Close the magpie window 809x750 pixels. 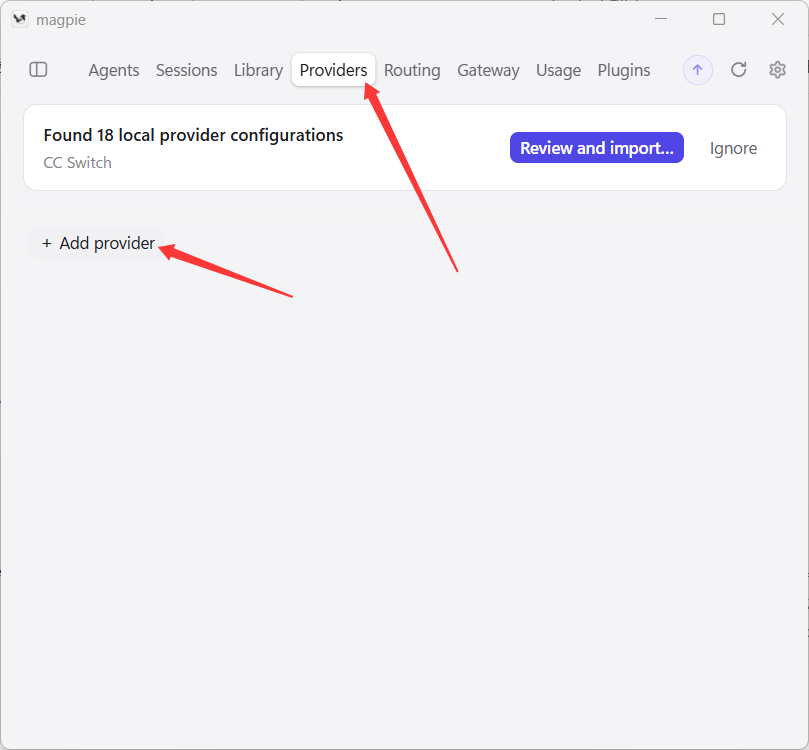(778, 19)
